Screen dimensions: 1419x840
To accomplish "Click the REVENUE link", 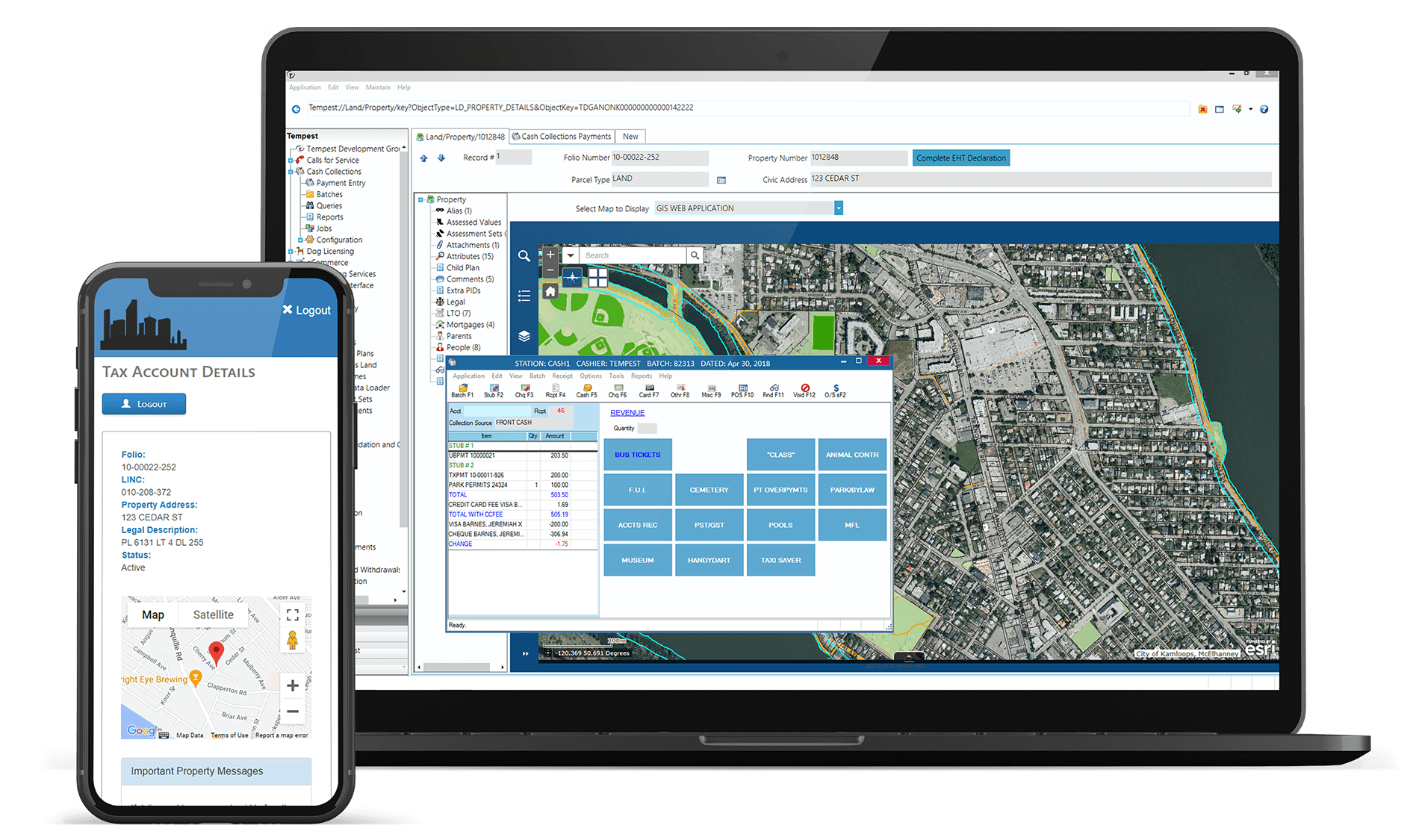I will pos(627,413).
